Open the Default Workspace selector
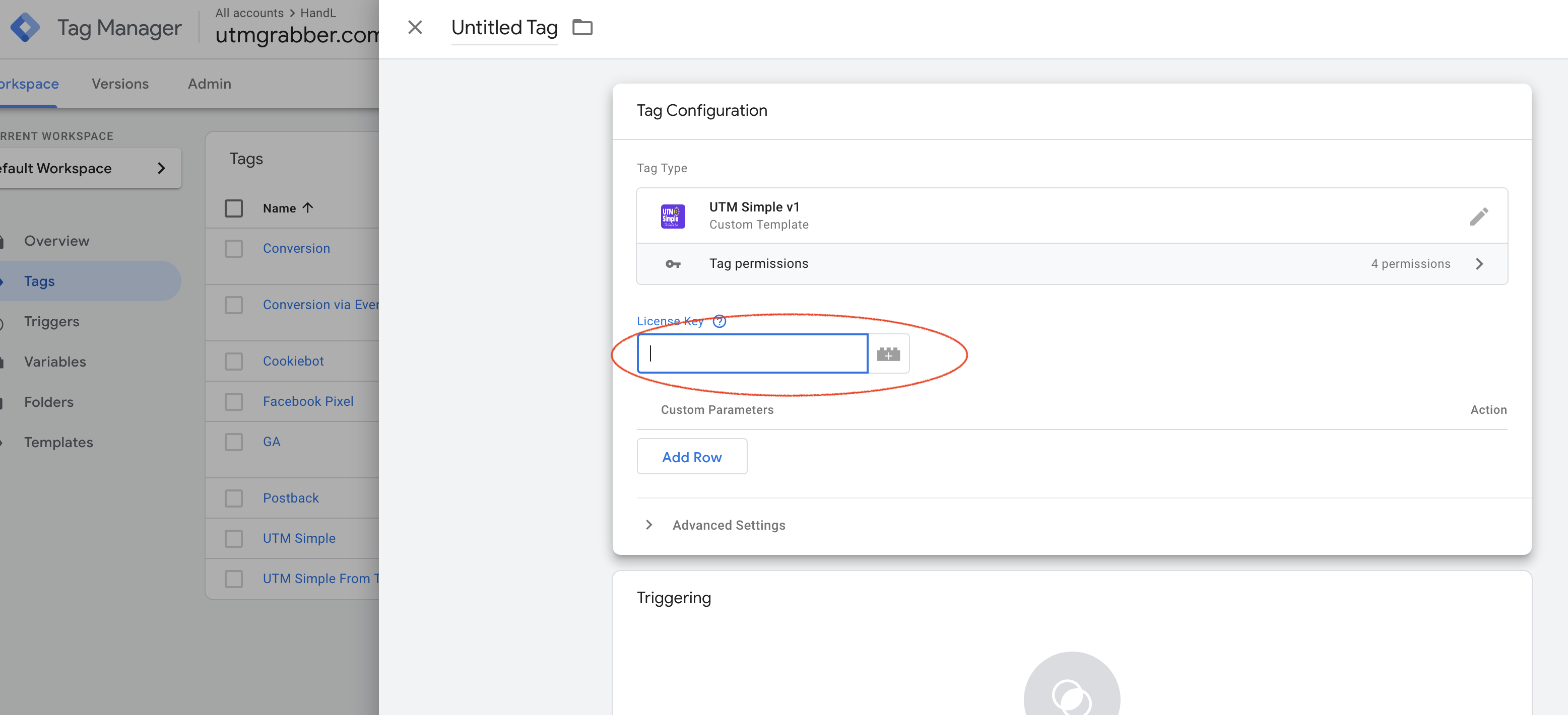The width and height of the screenshot is (1568, 715). pos(85,169)
